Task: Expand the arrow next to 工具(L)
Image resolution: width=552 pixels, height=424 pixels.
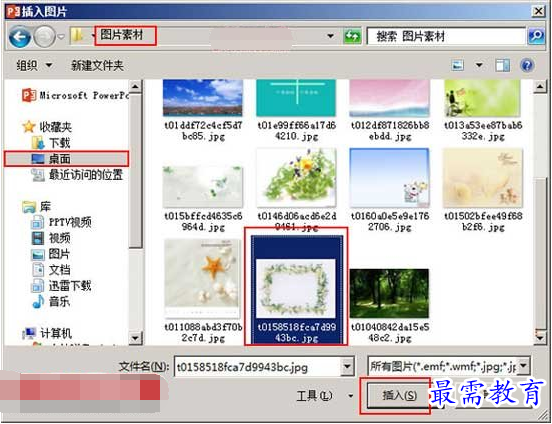Action: [x=351, y=396]
